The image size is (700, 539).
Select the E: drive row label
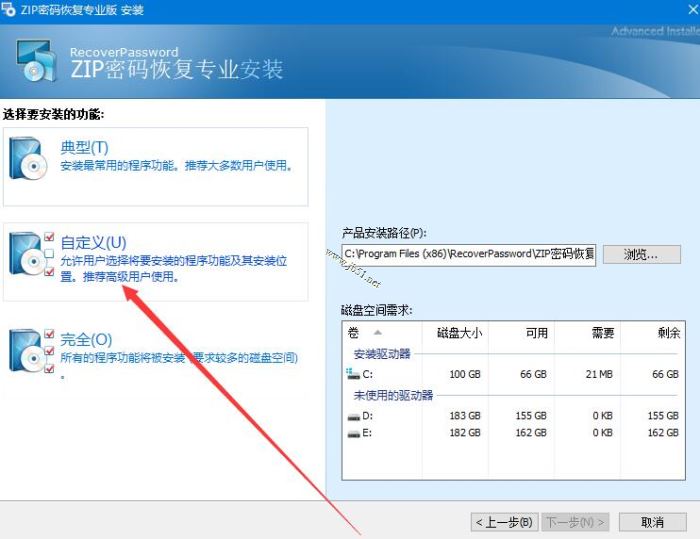(367, 433)
